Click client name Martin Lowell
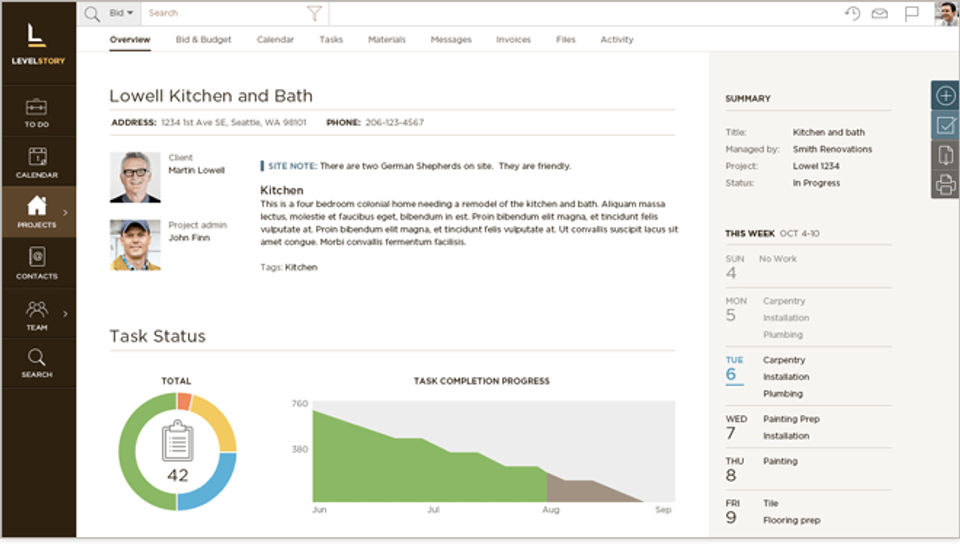960x547 pixels. pos(196,170)
